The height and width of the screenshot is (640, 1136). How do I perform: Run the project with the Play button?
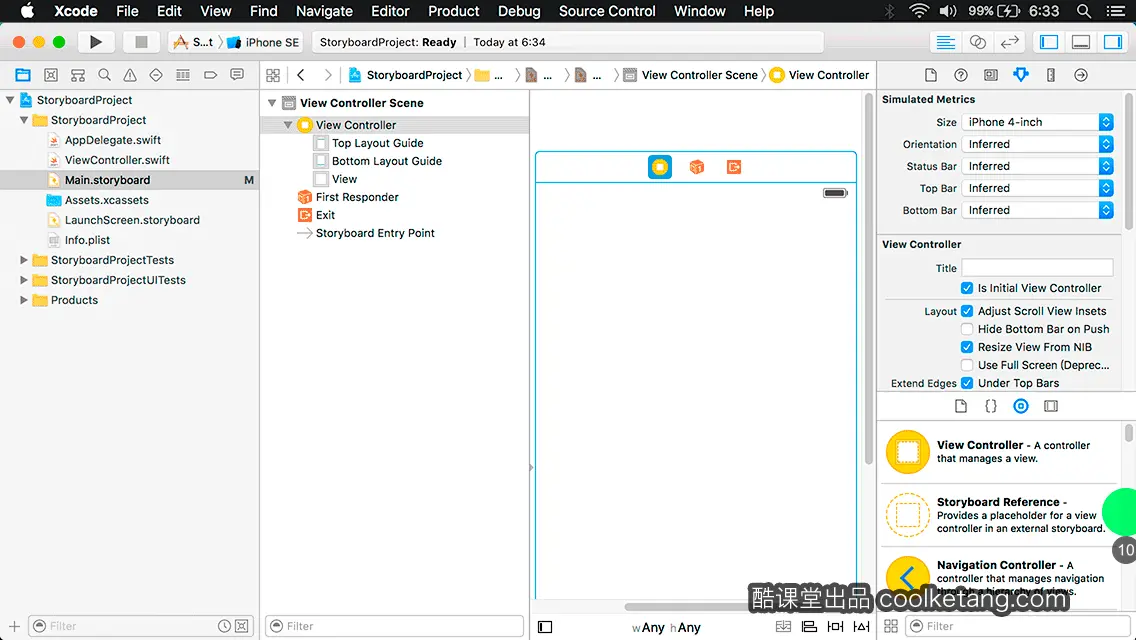[95, 42]
